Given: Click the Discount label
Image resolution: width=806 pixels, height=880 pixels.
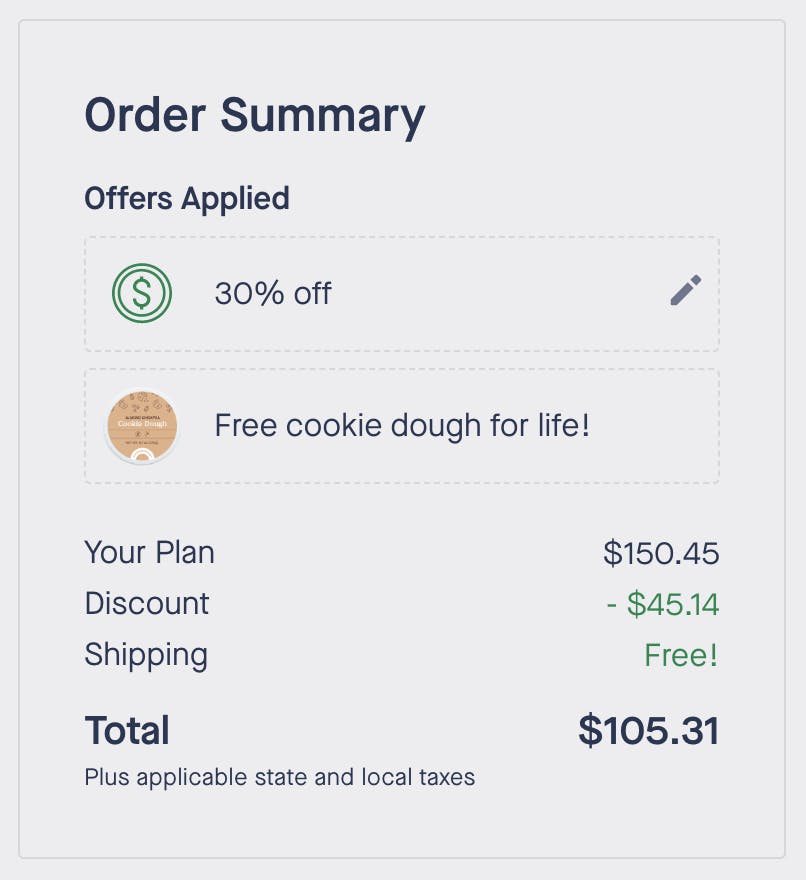Looking at the screenshot, I should [147, 604].
